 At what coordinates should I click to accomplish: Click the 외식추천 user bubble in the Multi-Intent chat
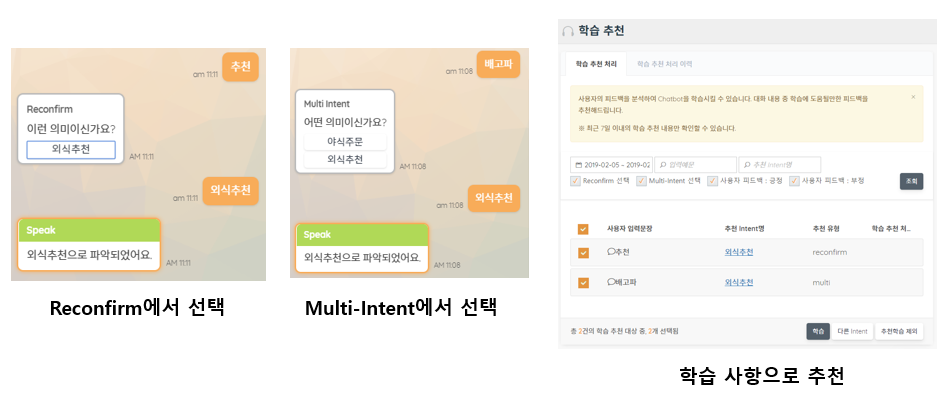(494, 198)
